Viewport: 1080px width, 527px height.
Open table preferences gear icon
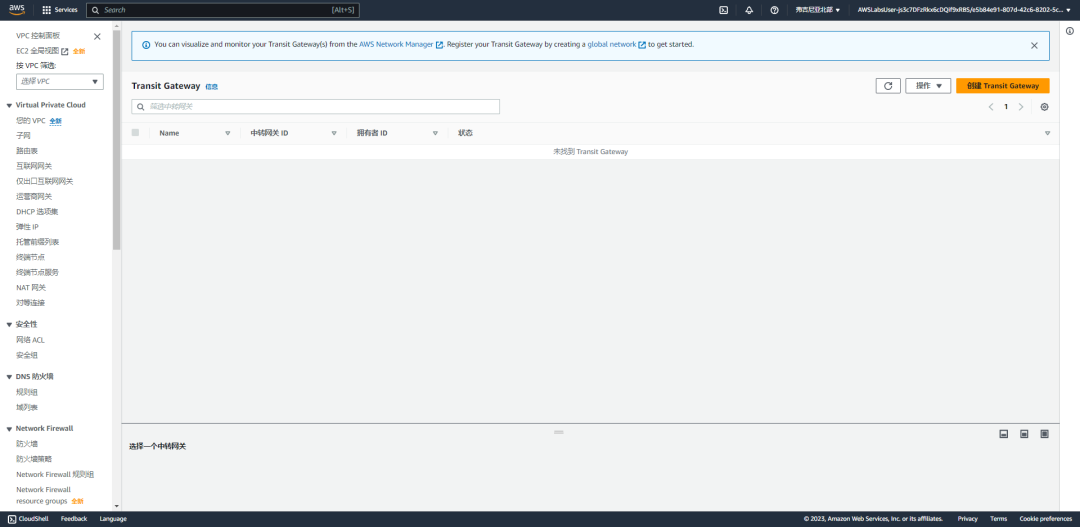pyautogui.click(x=1044, y=107)
